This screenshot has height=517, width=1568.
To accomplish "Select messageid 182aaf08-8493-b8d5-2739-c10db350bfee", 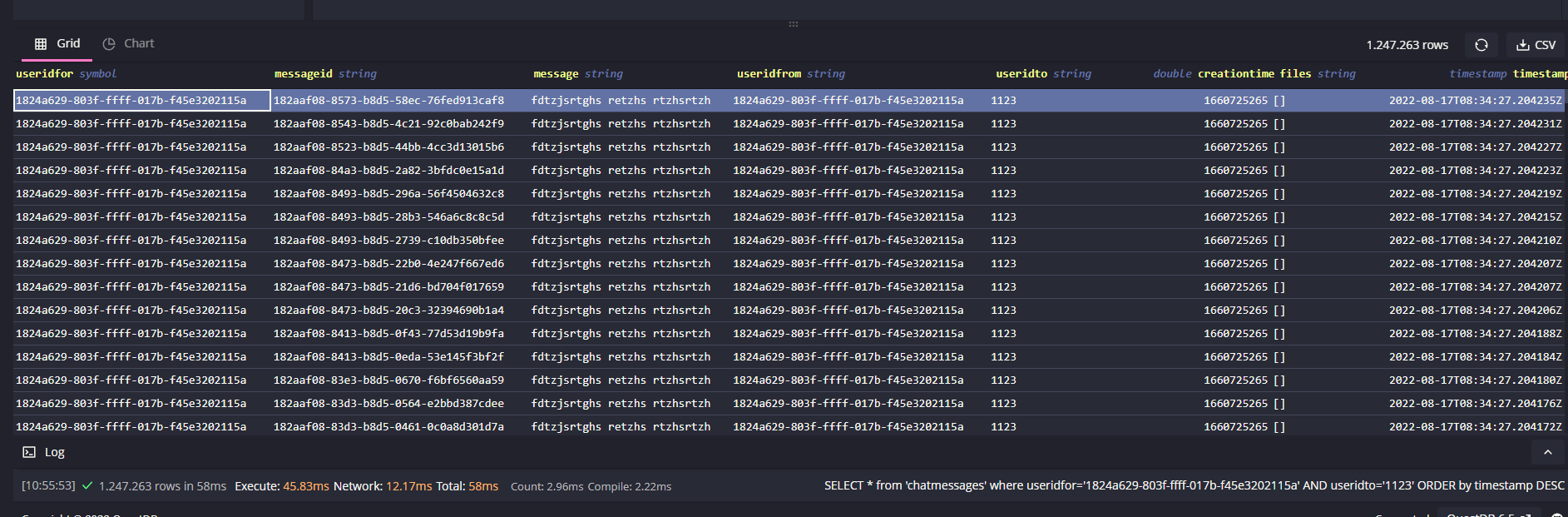I will coord(388,240).
